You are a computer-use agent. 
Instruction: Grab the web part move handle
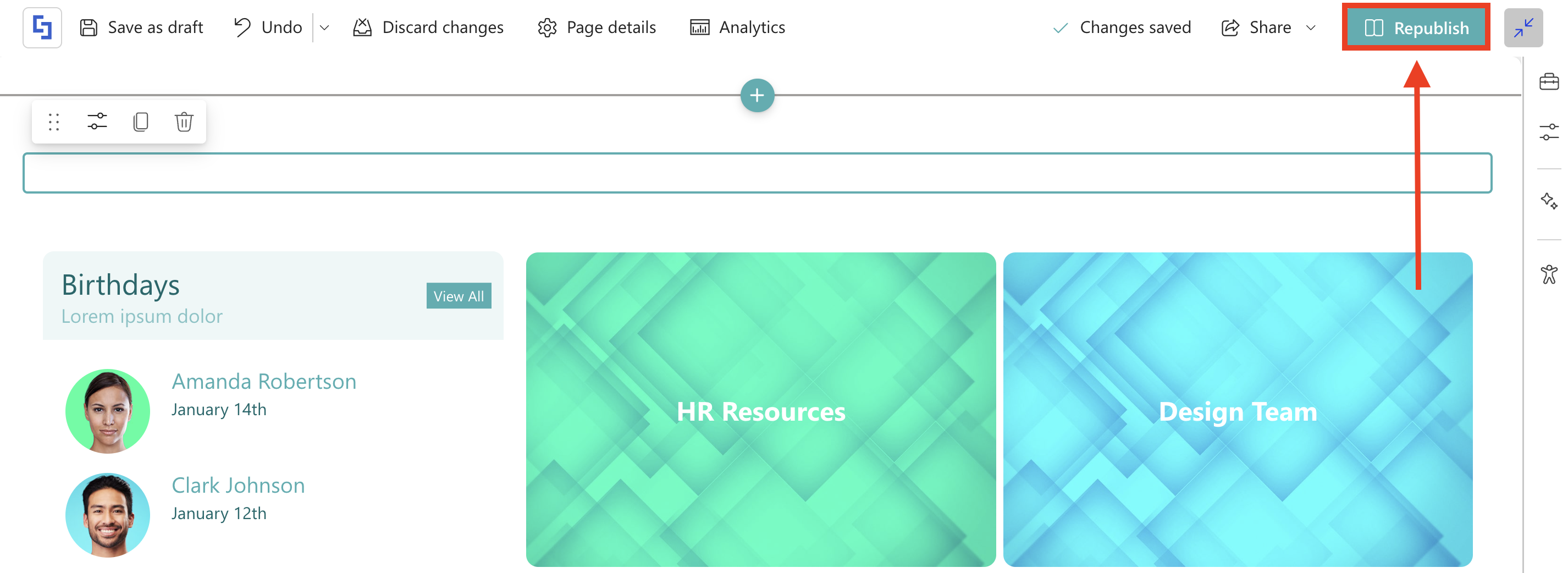click(x=53, y=122)
